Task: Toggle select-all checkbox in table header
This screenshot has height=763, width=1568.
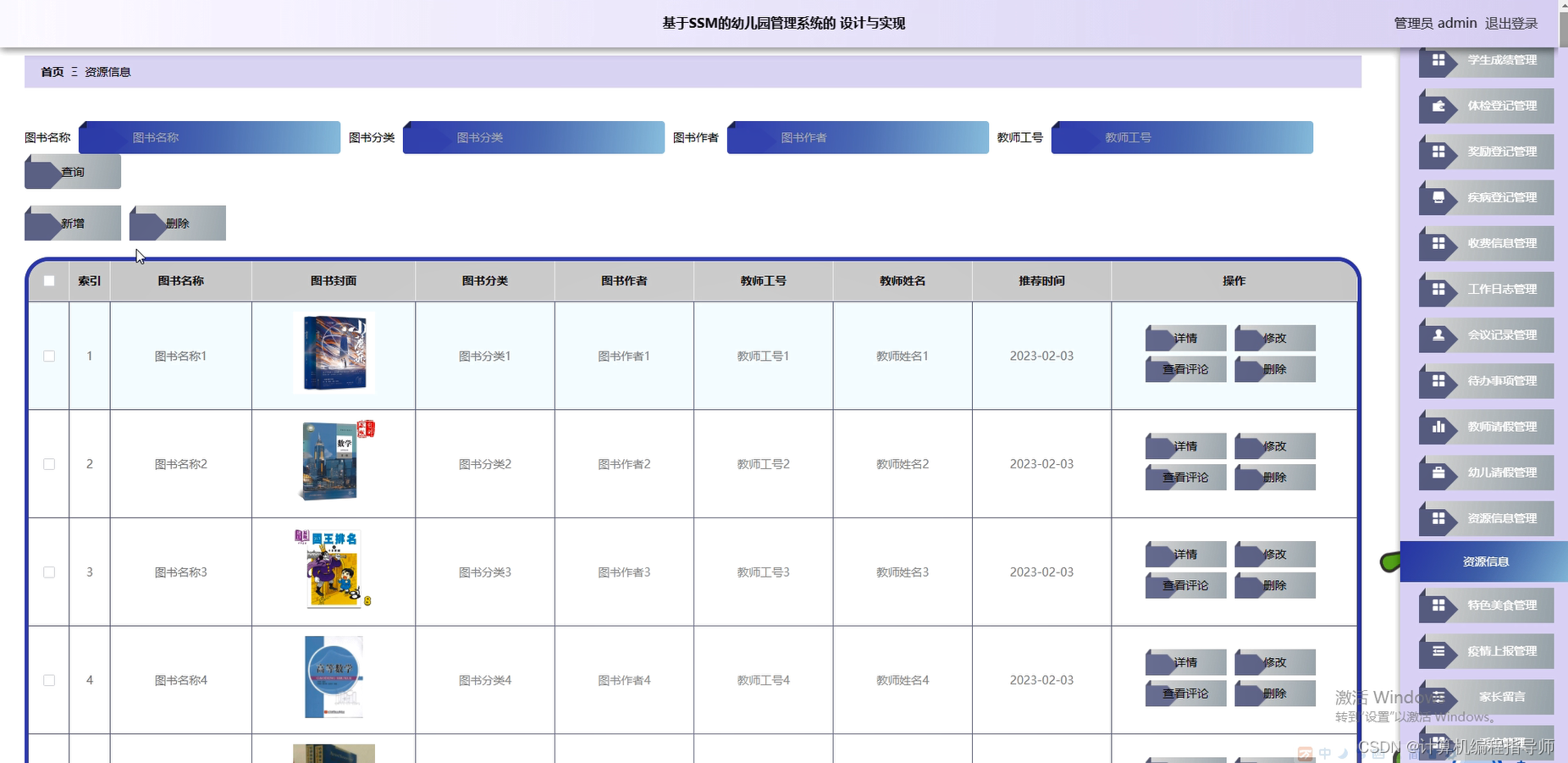Action: tap(49, 281)
